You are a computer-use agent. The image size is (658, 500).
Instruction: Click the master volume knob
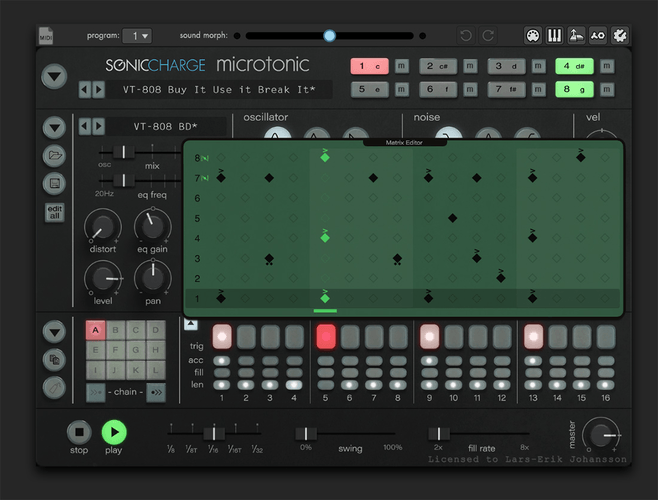coord(601,435)
